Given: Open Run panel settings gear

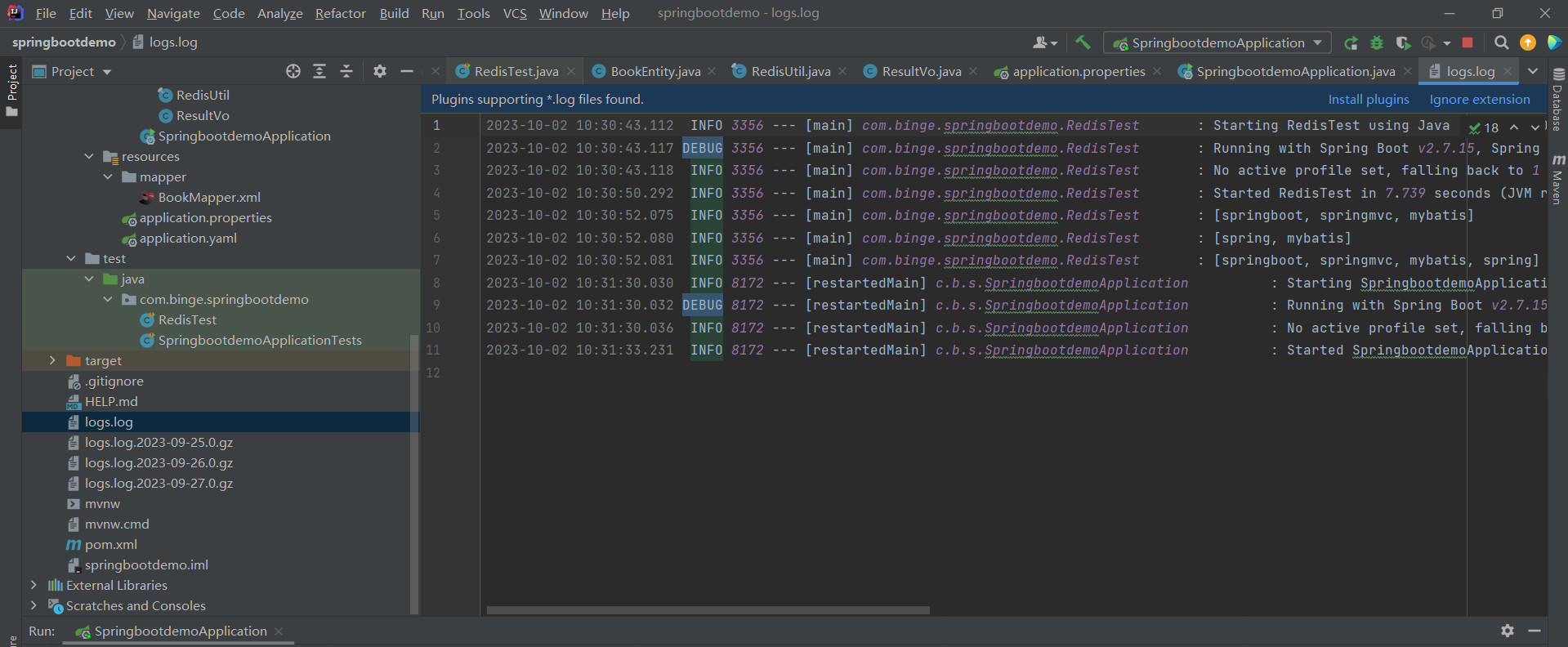Looking at the screenshot, I should [1508, 631].
